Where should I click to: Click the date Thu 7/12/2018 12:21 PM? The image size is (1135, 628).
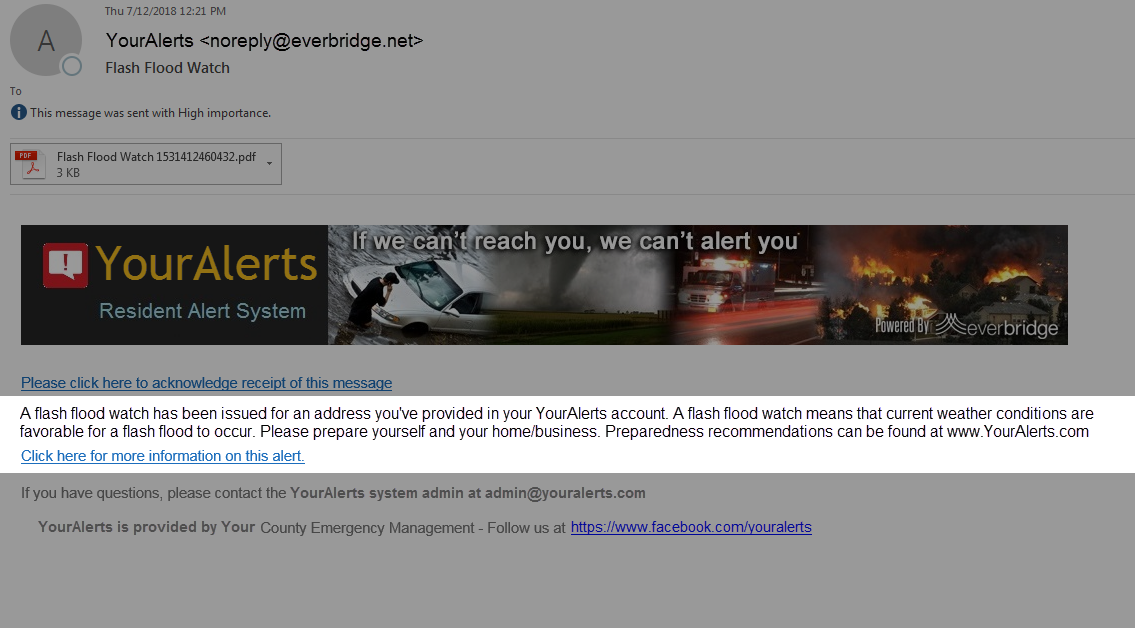coord(165,11)
